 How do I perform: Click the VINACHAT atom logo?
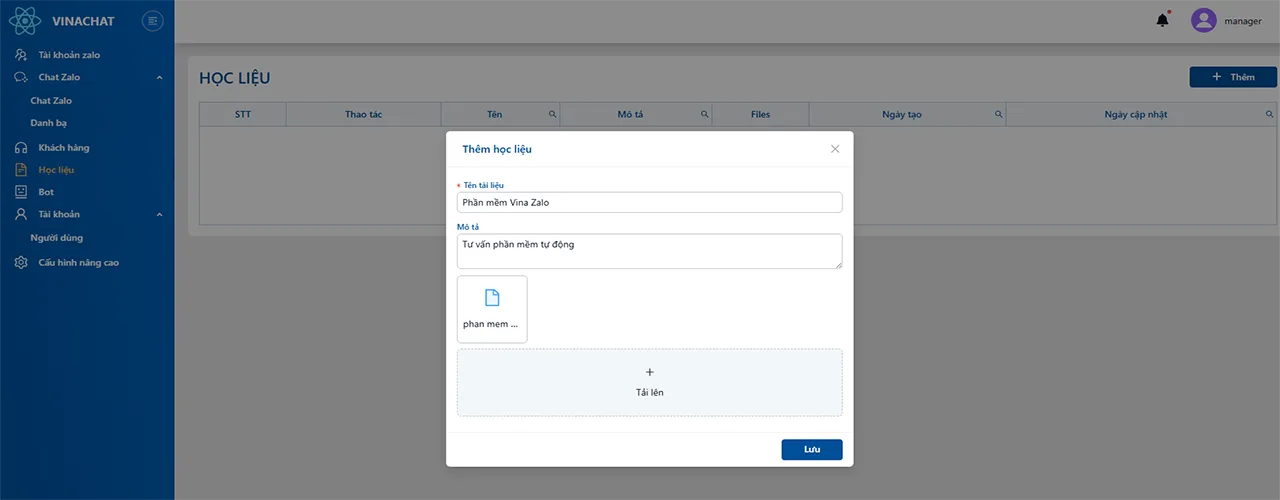tap(24, 20)
